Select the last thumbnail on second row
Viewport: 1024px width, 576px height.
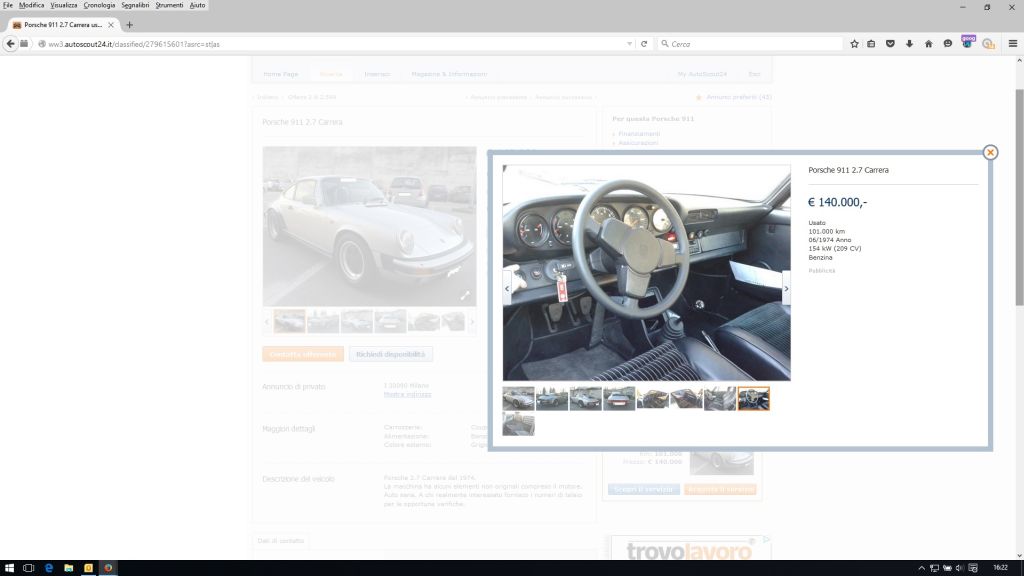pos(519,424)
